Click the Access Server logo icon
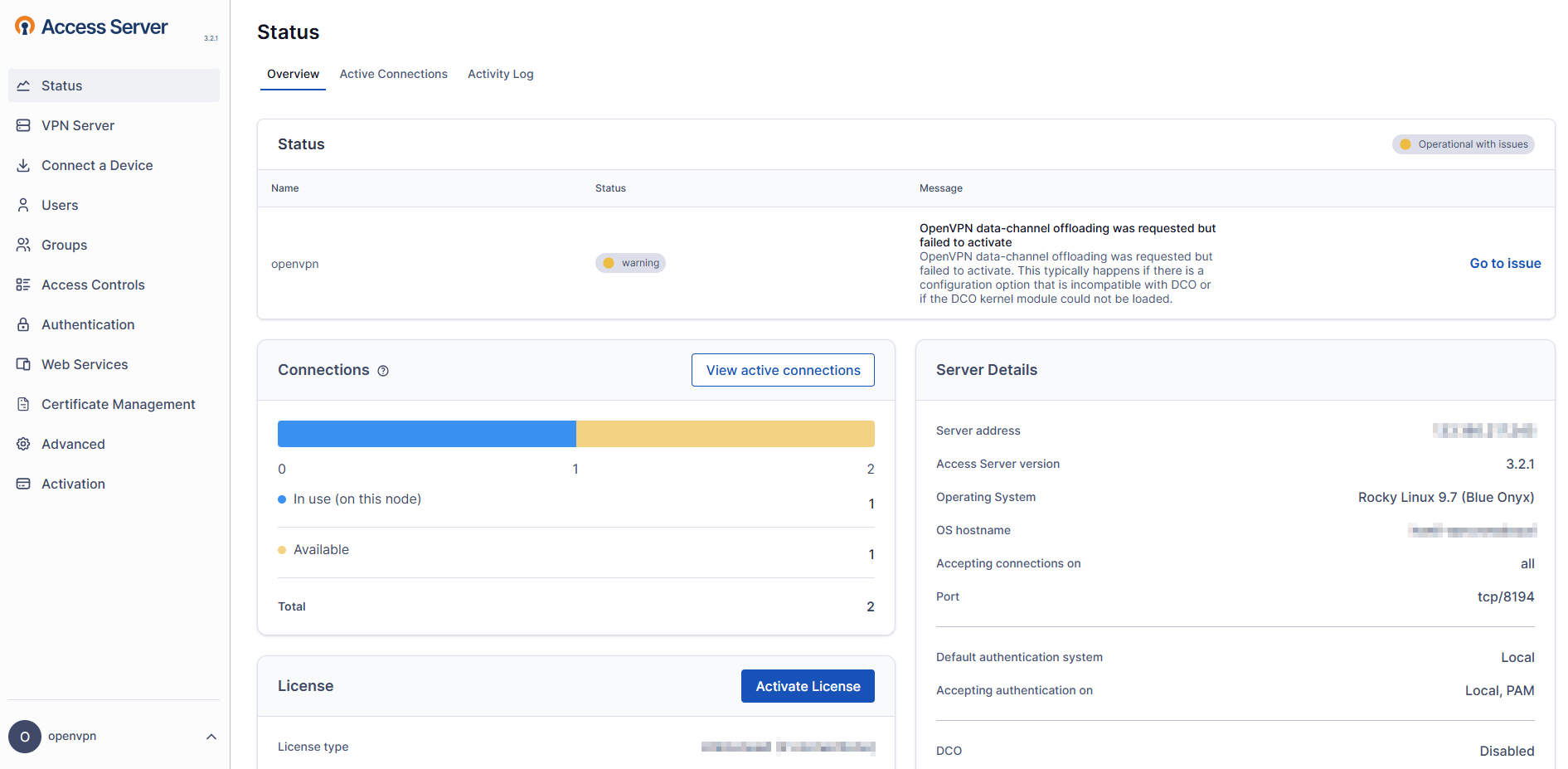Viewport: 1568px width, 769px height. pyautogui.click(x=25, y=27)
